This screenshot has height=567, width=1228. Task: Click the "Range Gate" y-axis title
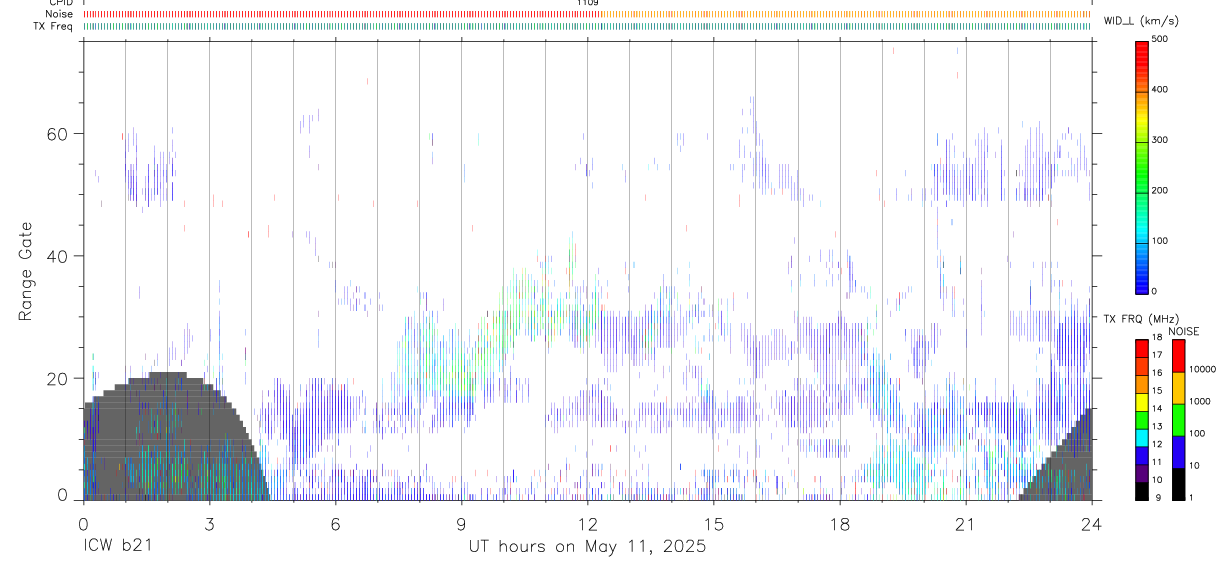(x=27, y=271)
